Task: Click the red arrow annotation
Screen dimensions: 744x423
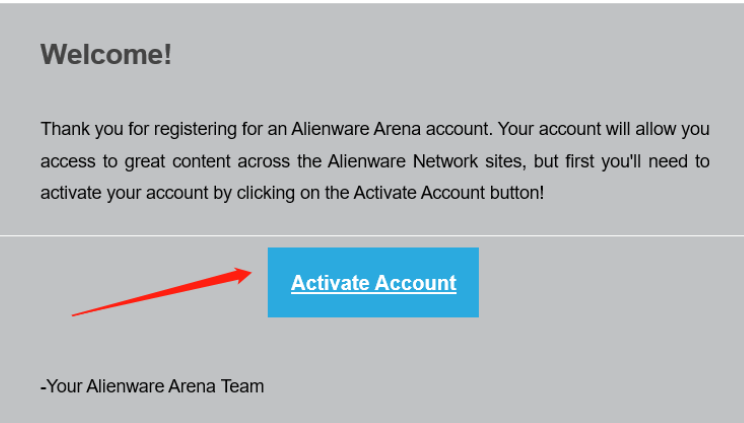Action: coord(162,291)
